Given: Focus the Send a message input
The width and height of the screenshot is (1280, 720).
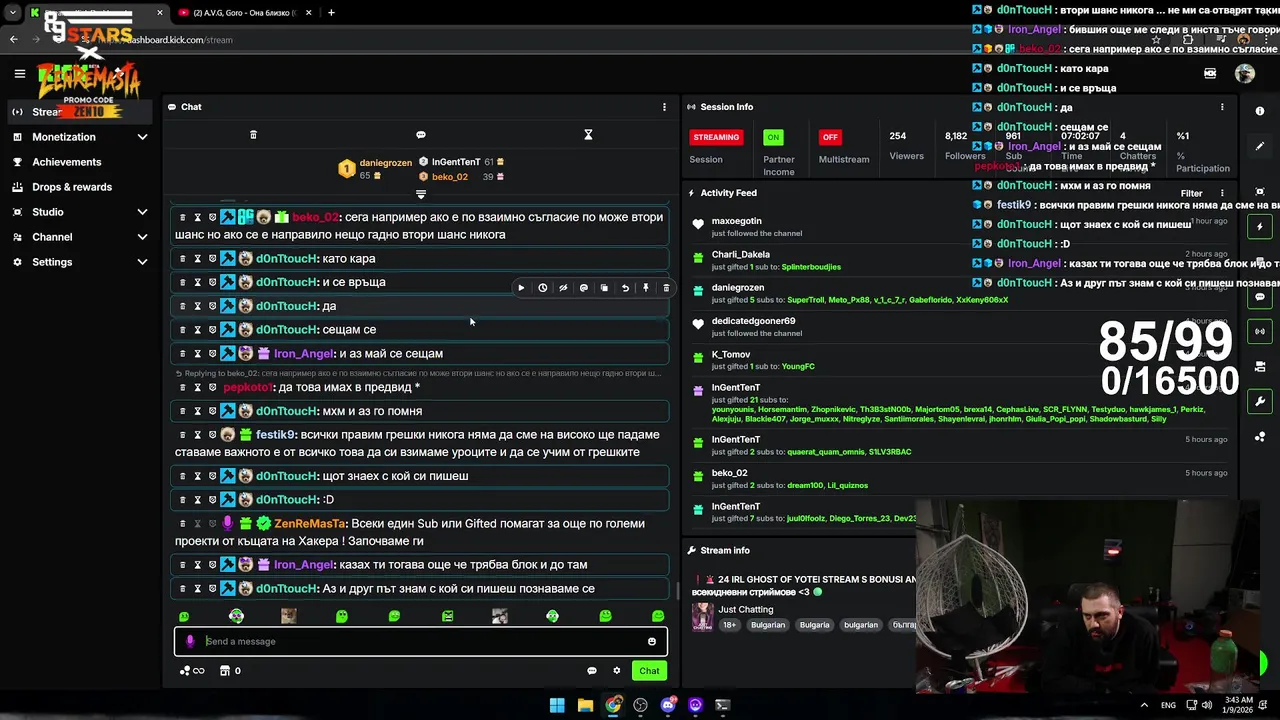Looking at the screenshot, I should (x=421, y=642).
